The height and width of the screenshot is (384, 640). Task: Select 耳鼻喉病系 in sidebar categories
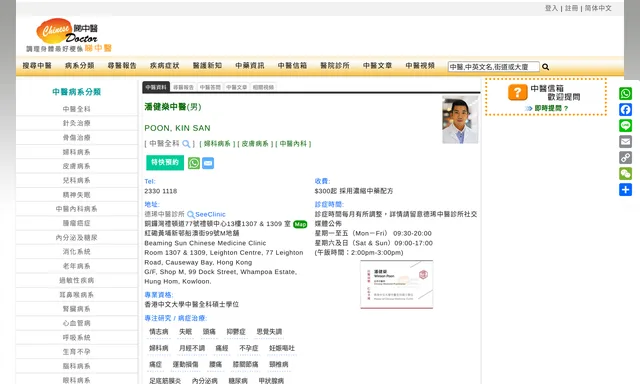point(77,295)
